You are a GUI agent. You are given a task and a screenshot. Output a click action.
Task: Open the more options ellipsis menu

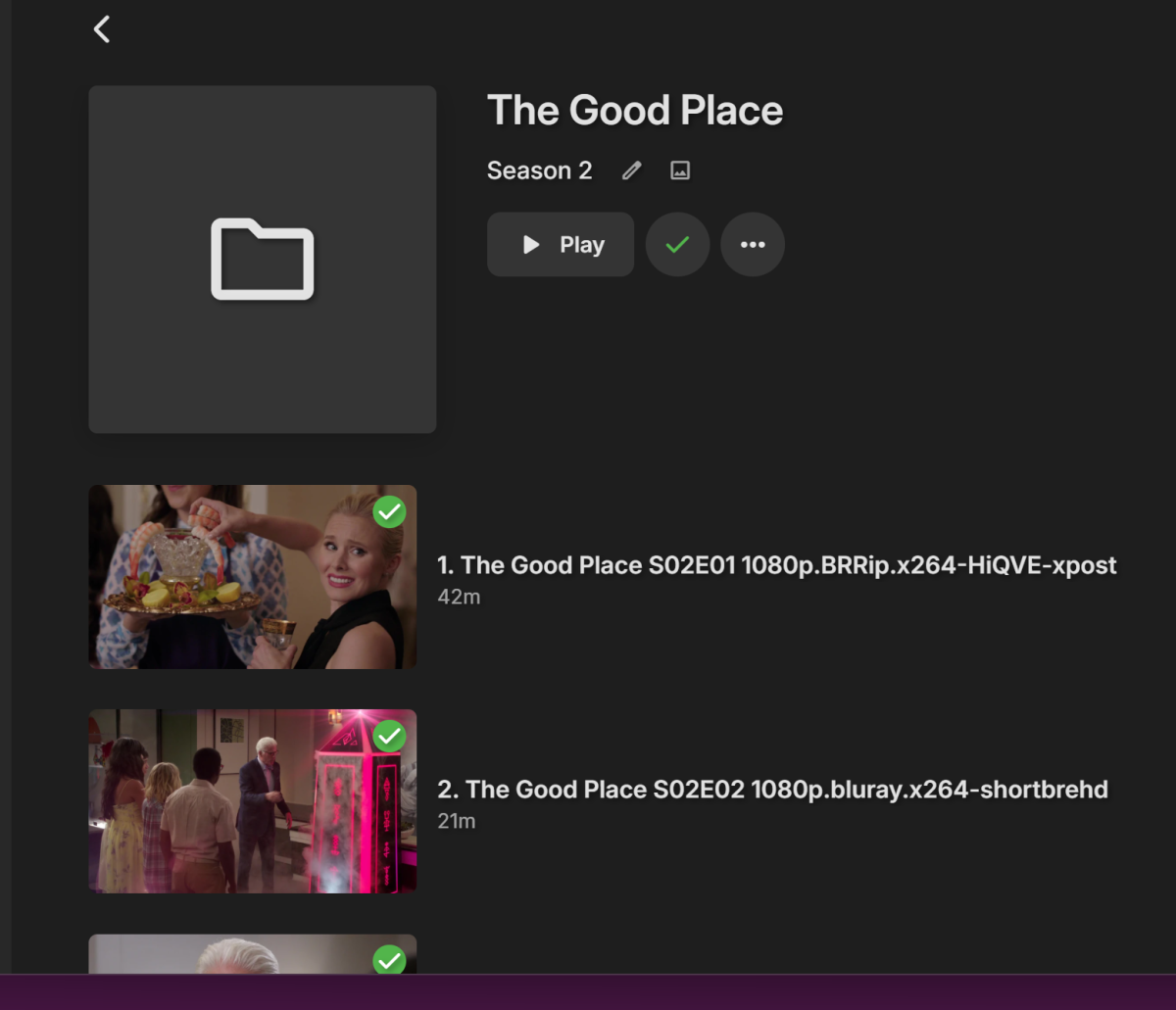point(753,245)
